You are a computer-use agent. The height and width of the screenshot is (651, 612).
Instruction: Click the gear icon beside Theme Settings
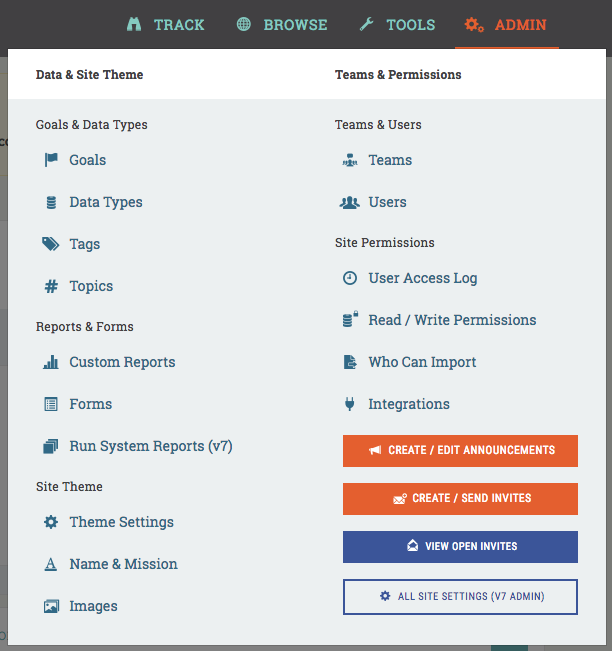pyautogui.click(x=51, y=522)
